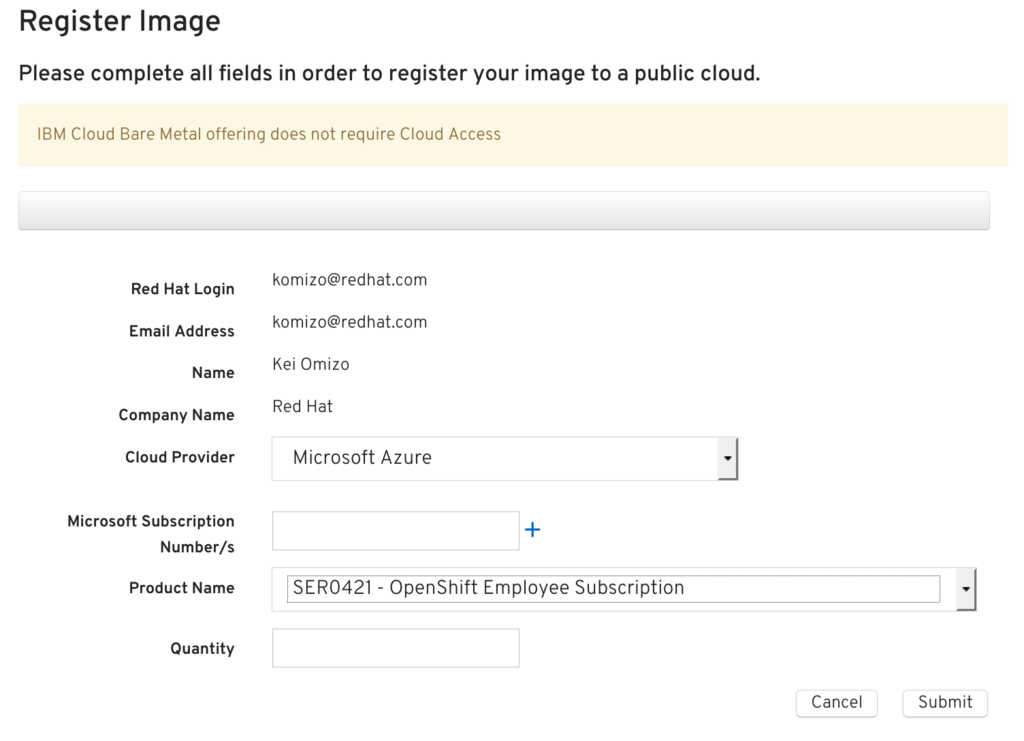Submit the image registration form

point(945,703)
